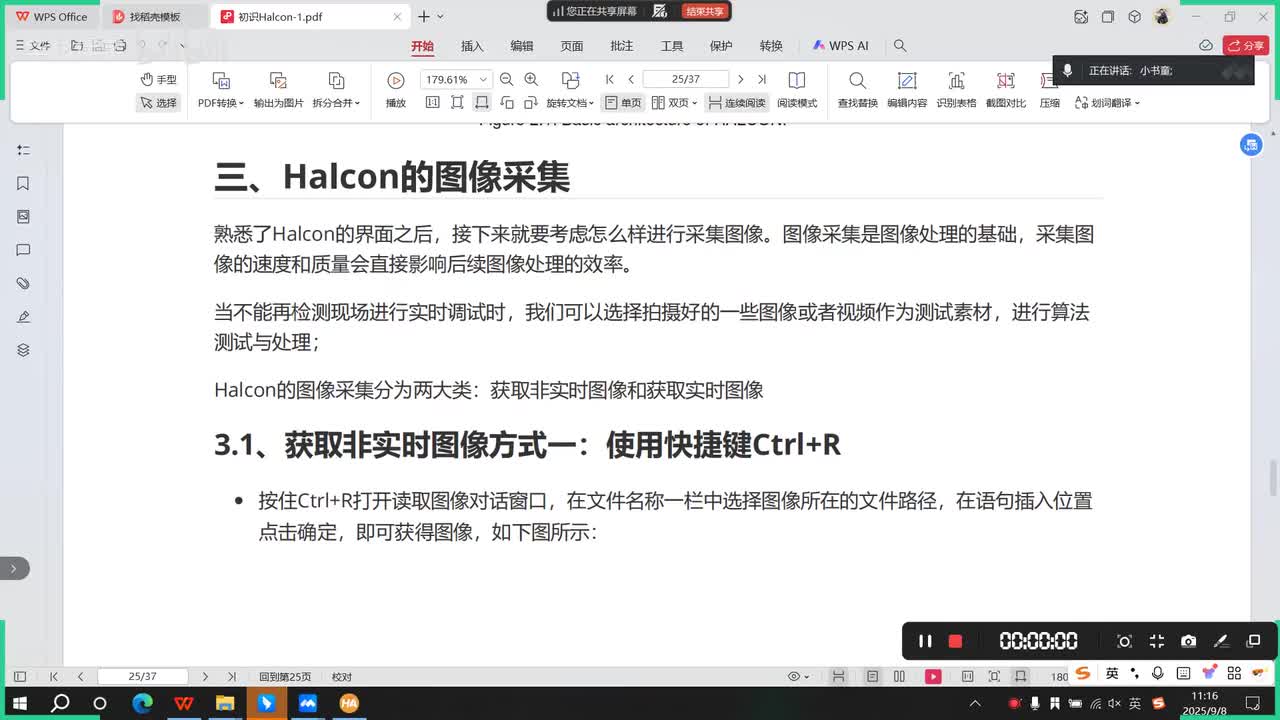Open the 划词翻译 dropdown
This screenshot has width=1280, height=720.
(1107, 103)
